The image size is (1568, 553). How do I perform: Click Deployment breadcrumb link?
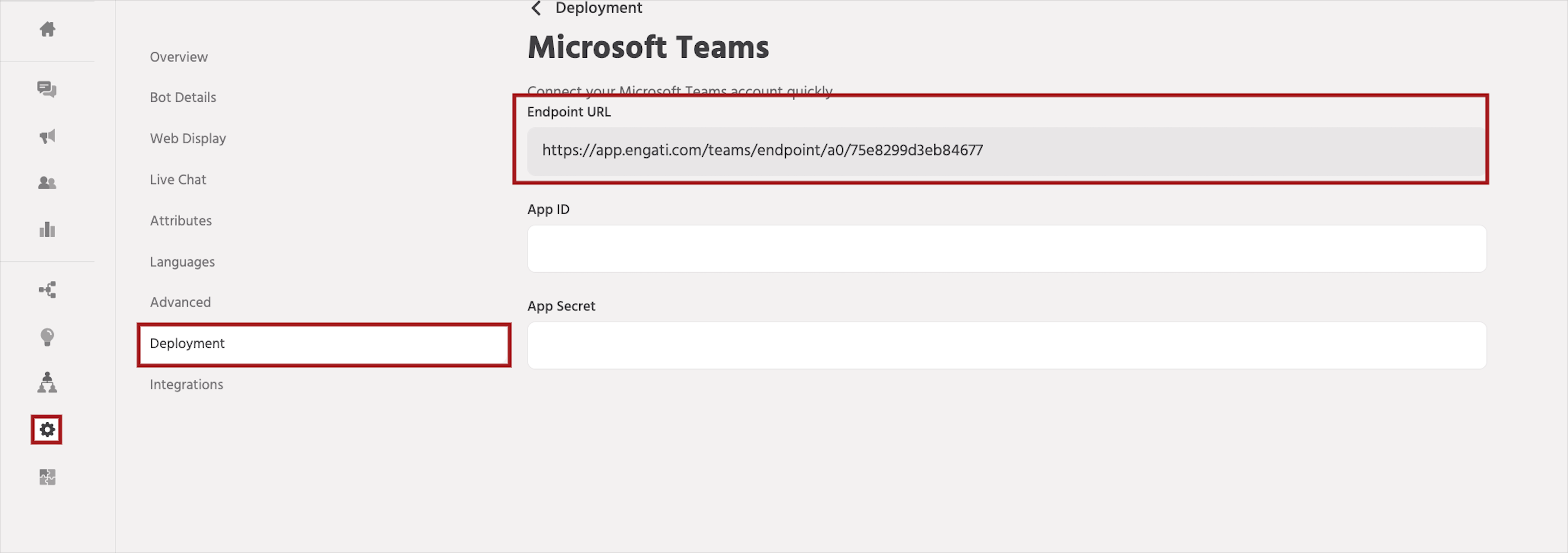[x=598, y=9]
